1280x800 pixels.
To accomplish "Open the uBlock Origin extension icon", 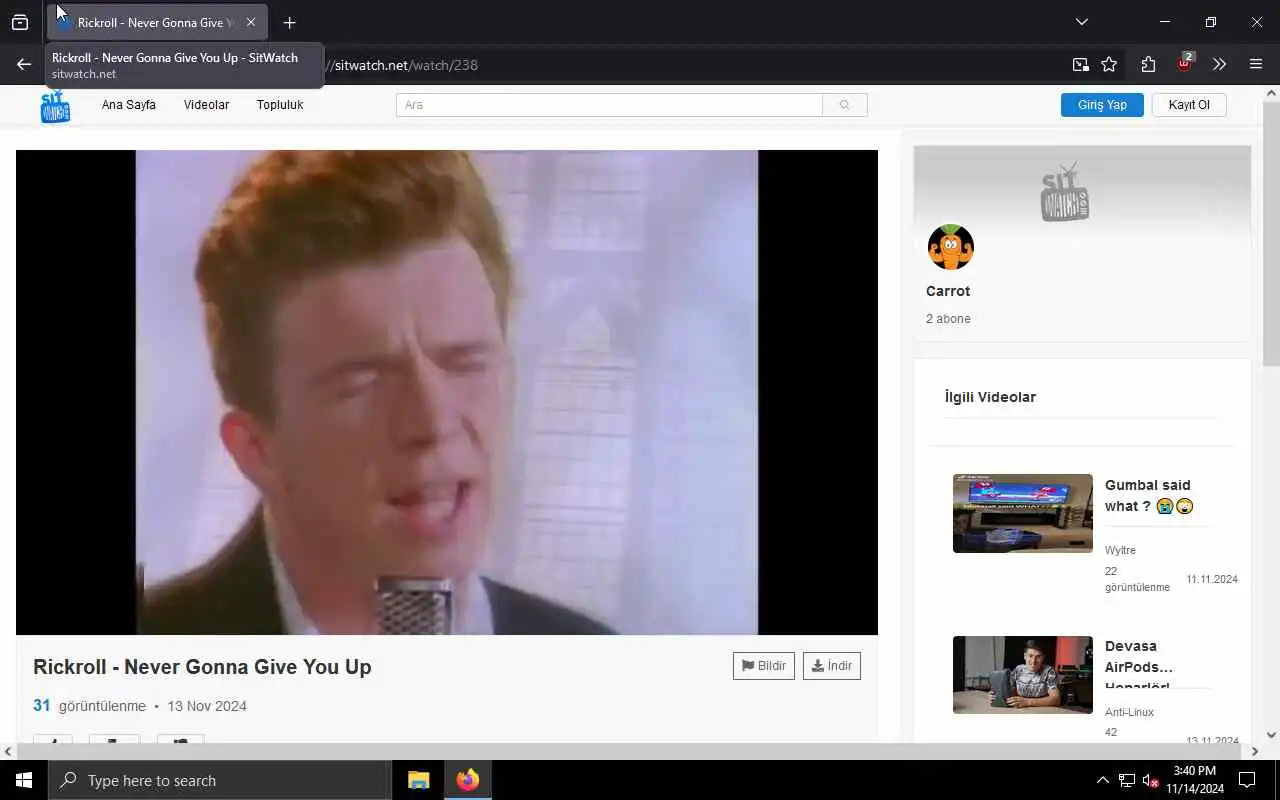I will (1185, 63).
